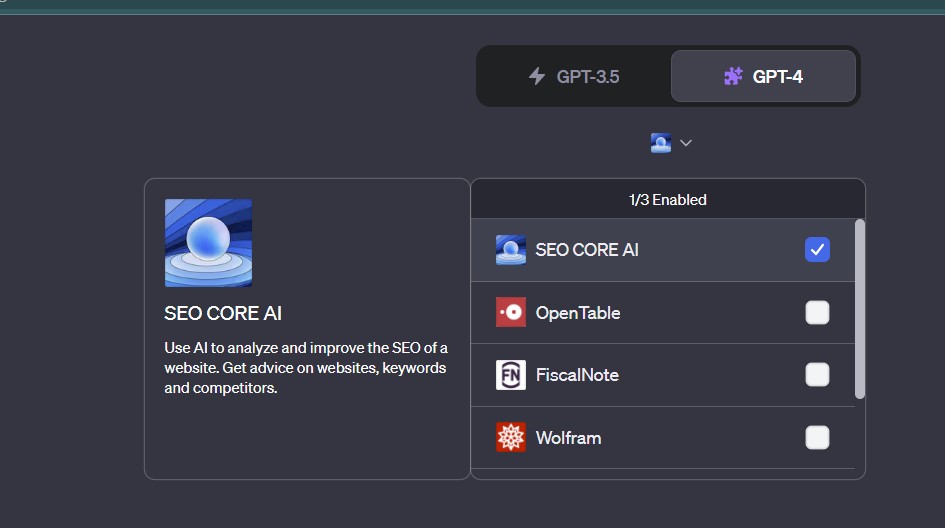The width and height of the screenshot is (945, 528).
Task: Click the purple puzzle piece plugin icon
Action: (x=733, y=77)
